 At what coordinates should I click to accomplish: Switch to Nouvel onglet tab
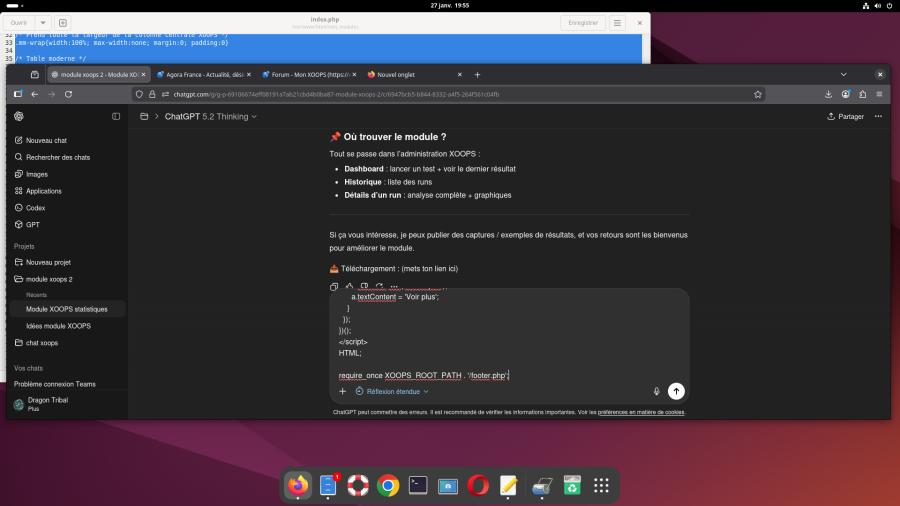point(414,75)
